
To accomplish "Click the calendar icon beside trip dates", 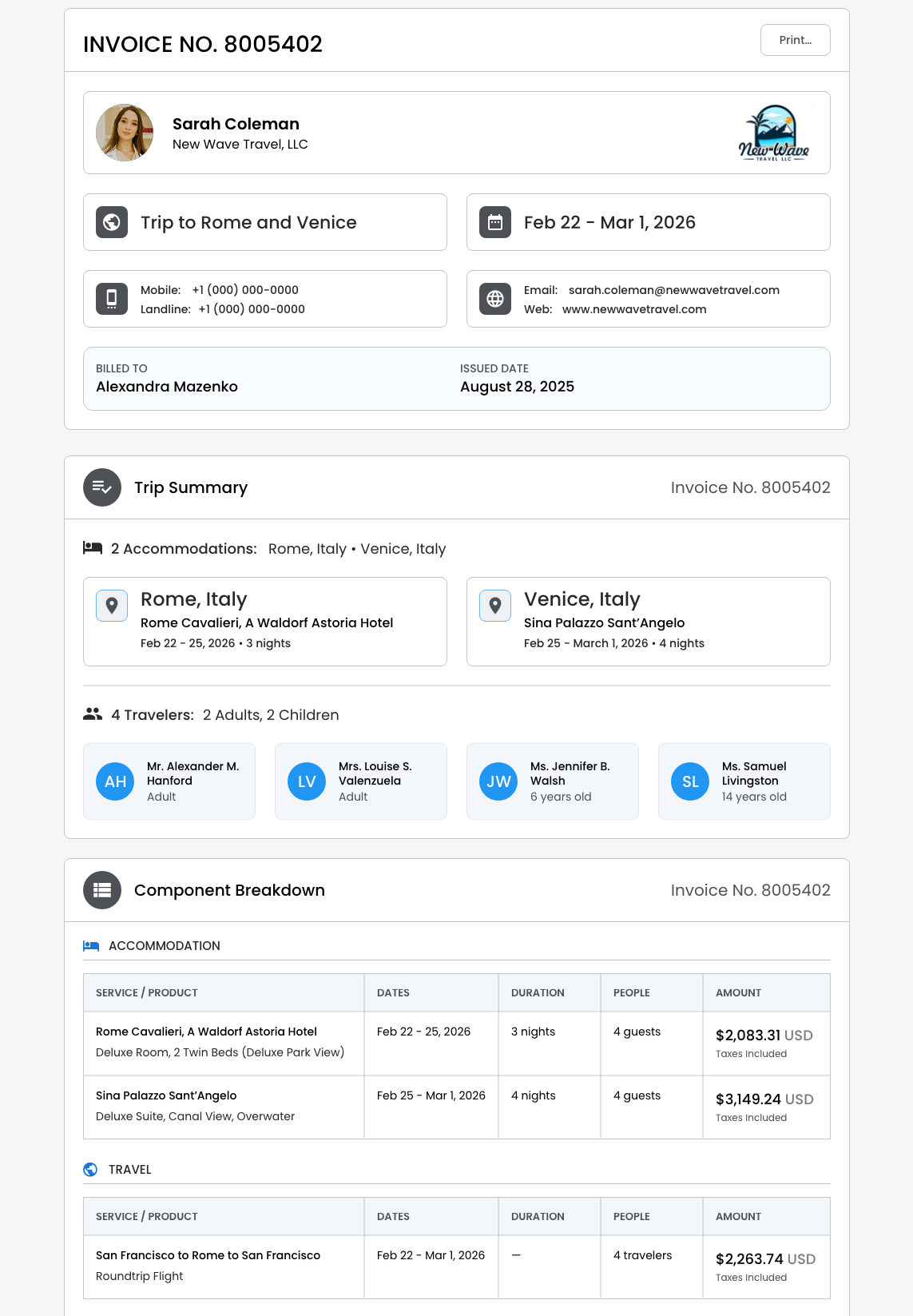I will (x=495, y=222).
